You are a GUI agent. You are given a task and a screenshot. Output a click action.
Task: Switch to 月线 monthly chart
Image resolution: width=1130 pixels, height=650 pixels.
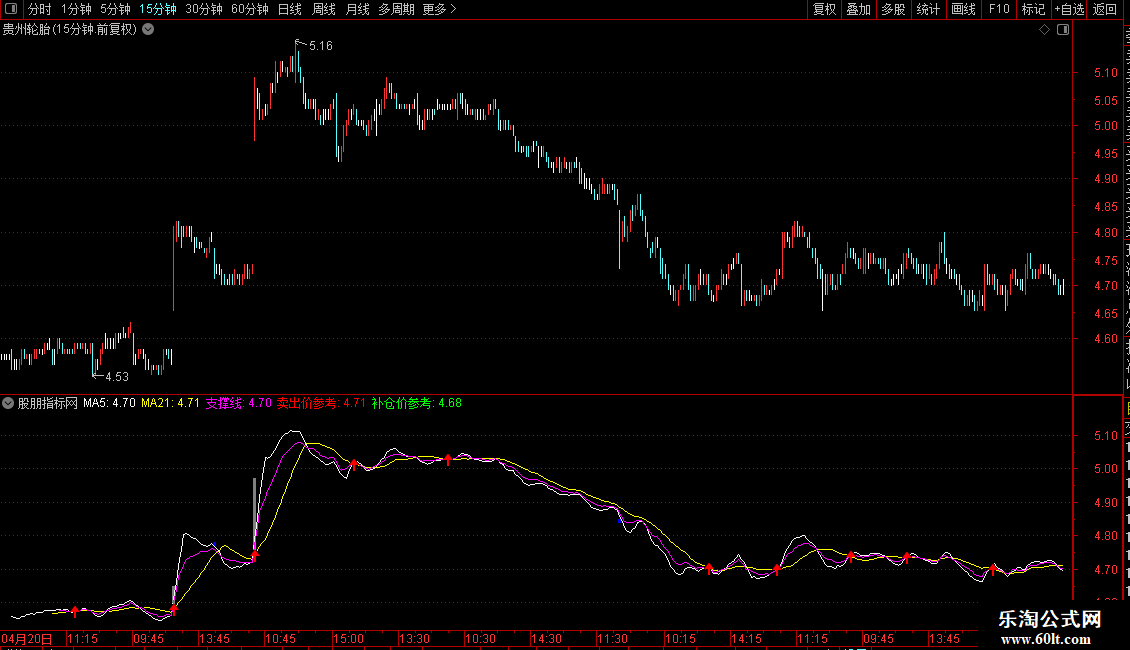pyautogui.click(x=357, y=9)
